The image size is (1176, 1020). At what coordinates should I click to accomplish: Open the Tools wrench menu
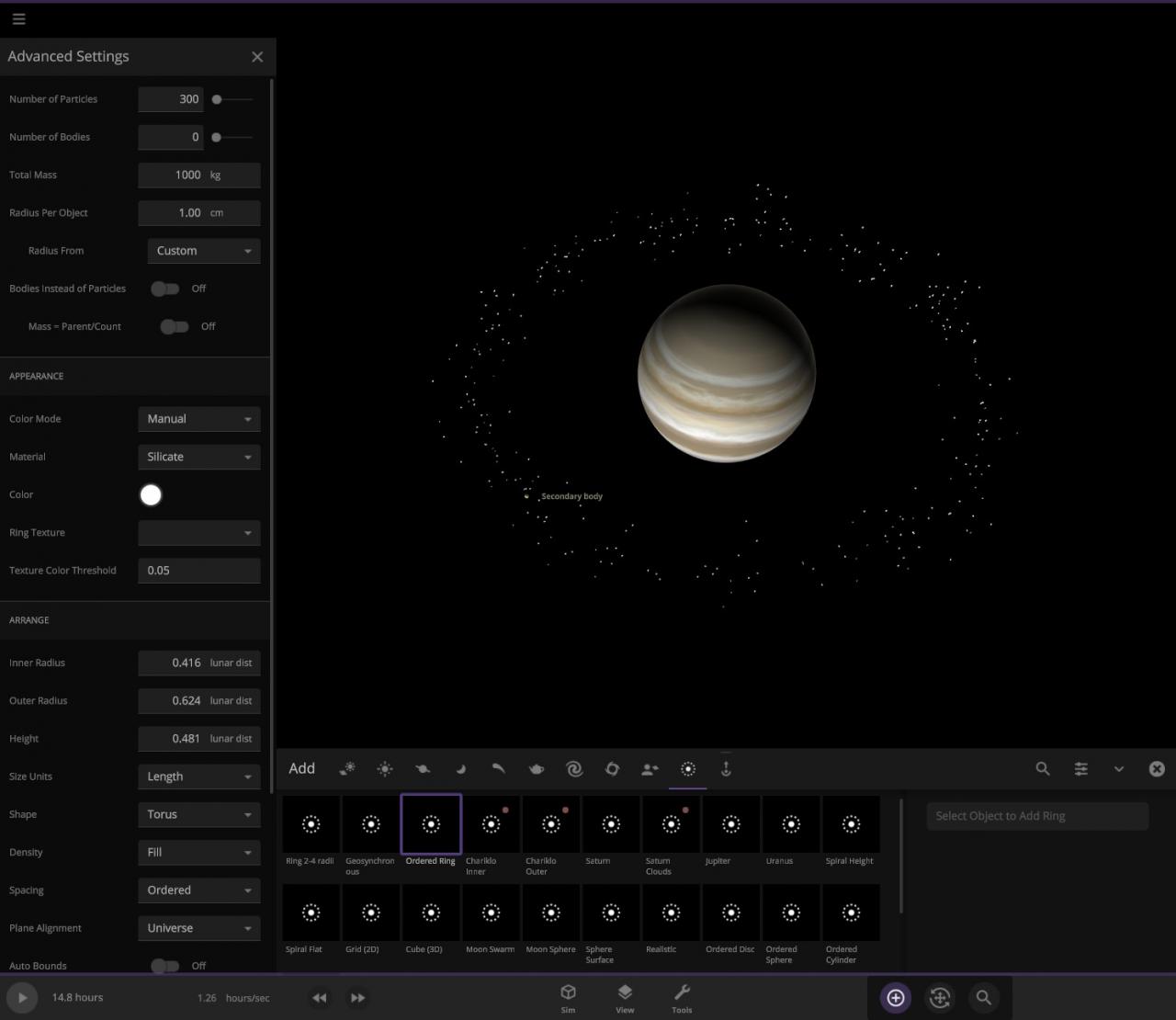pos(682,998)
